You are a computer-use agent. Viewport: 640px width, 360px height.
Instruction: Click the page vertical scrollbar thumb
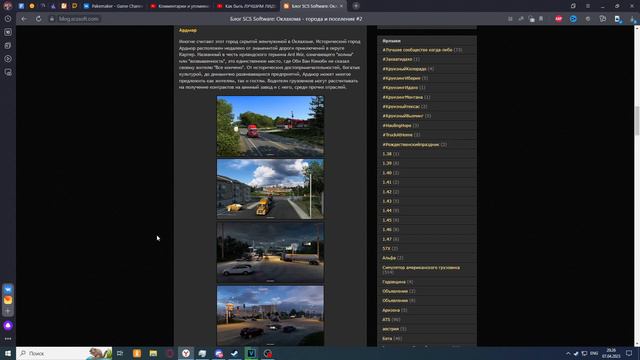637,120
